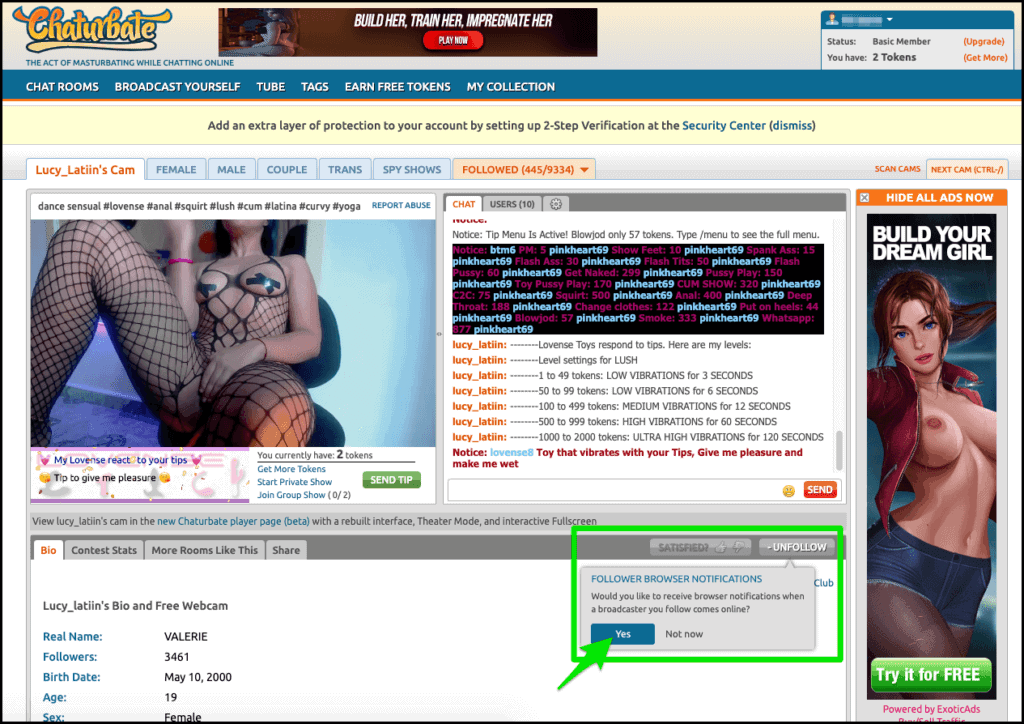The height and width of the screenshot is (724, 1024).
Task: Click Try it for FREE ad button
Action: [x=931, y=674]
